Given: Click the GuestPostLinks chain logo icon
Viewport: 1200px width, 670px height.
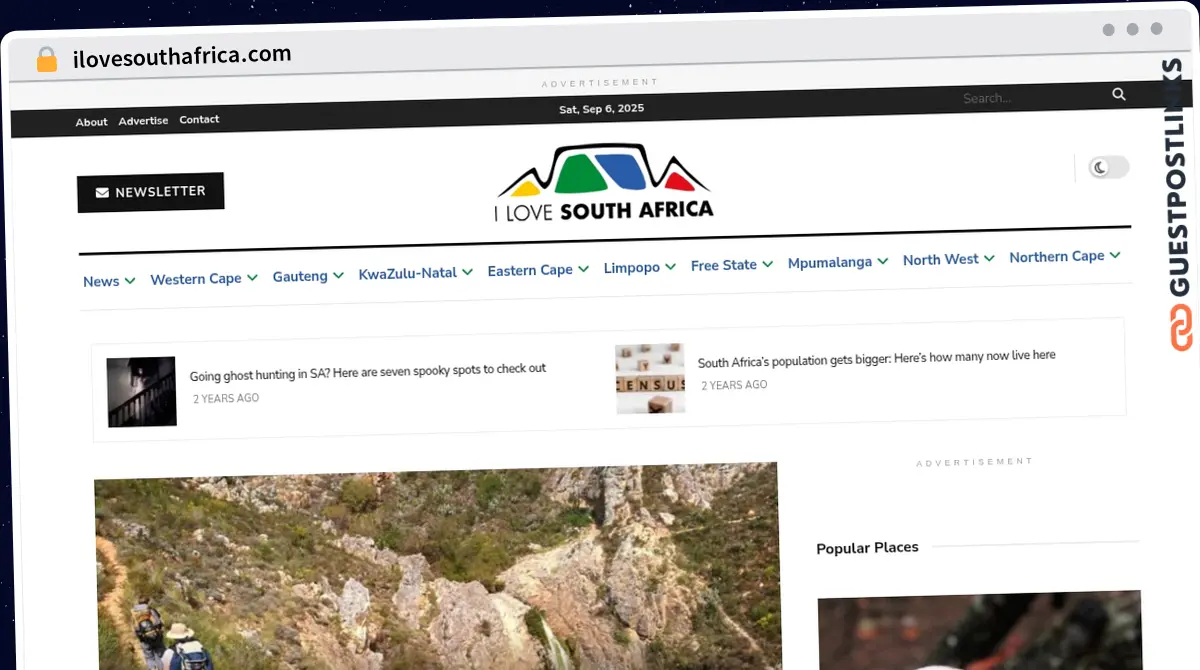Looking at the screenshot, I should (1181, 328).
